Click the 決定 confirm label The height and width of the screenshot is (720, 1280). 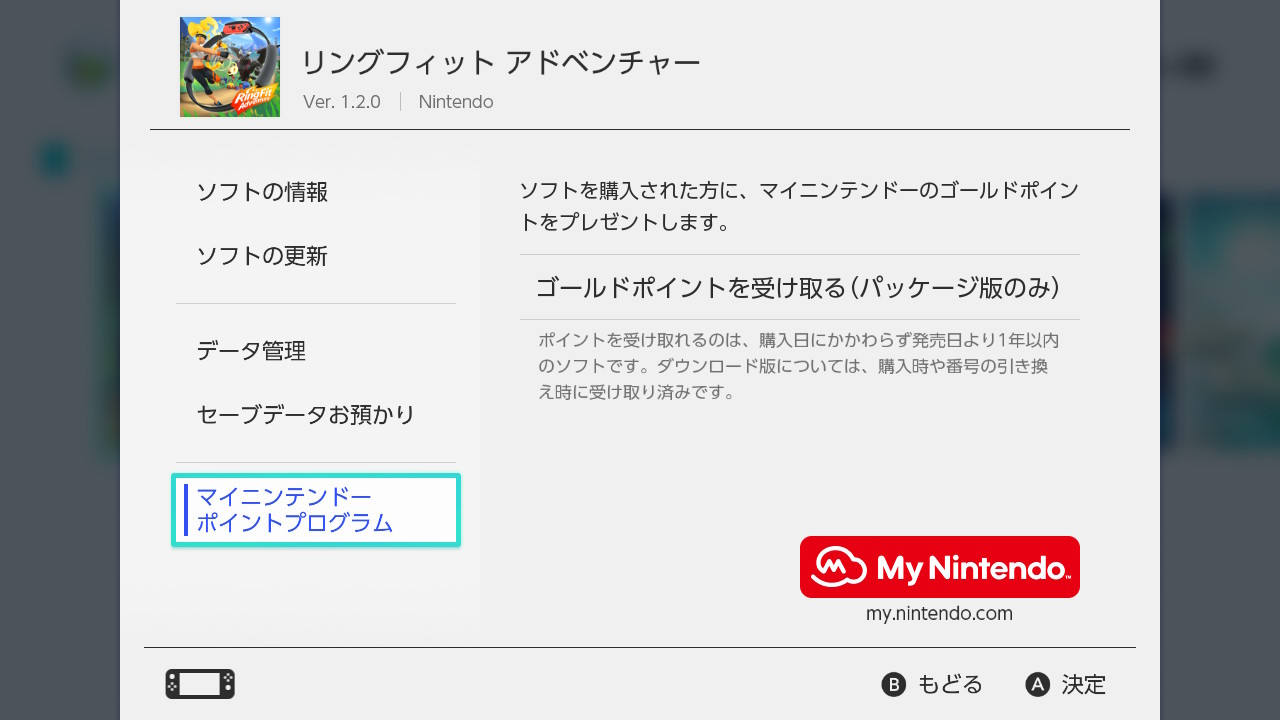(1084, 685)
